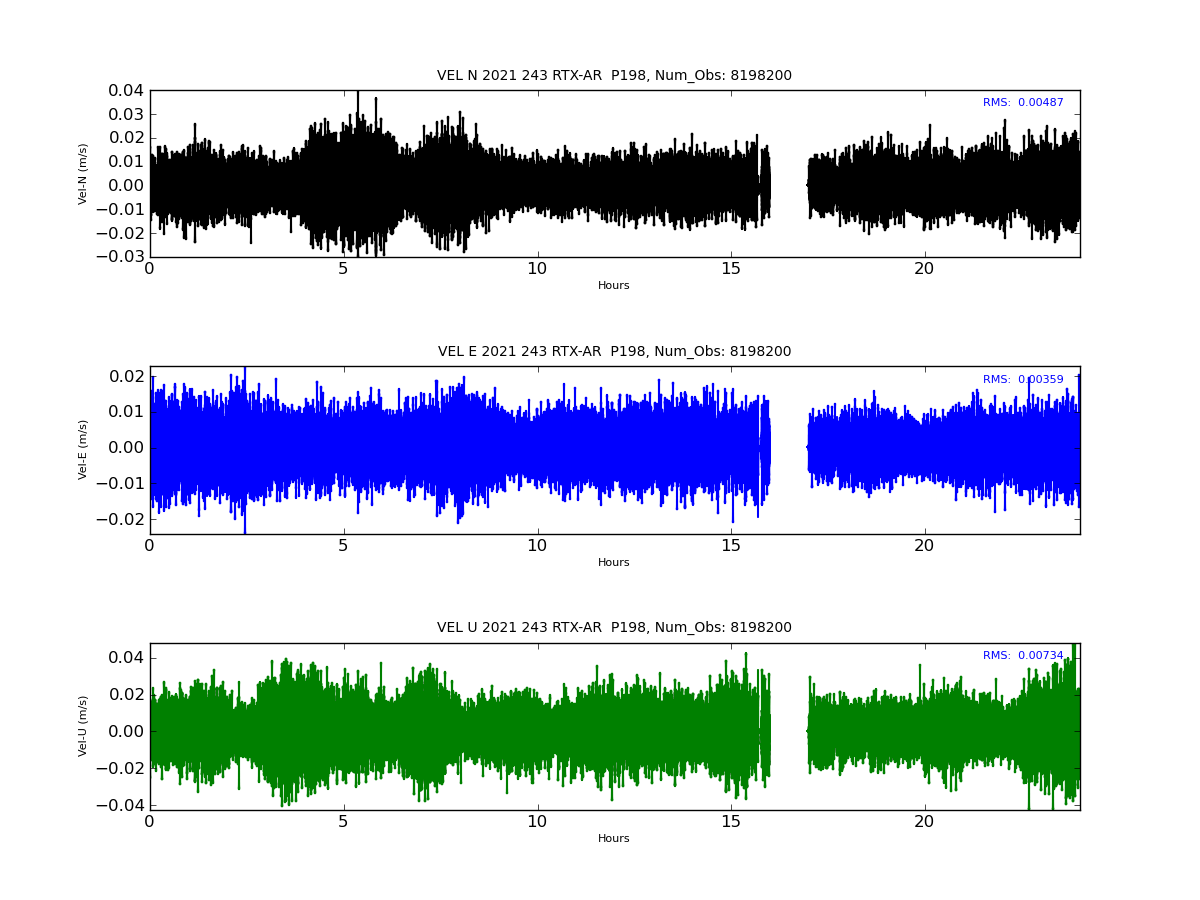Click the −0.03 tick on the VEL N y-axis
Viewport: 1200px width, 900px height.
tap(120, 257)
